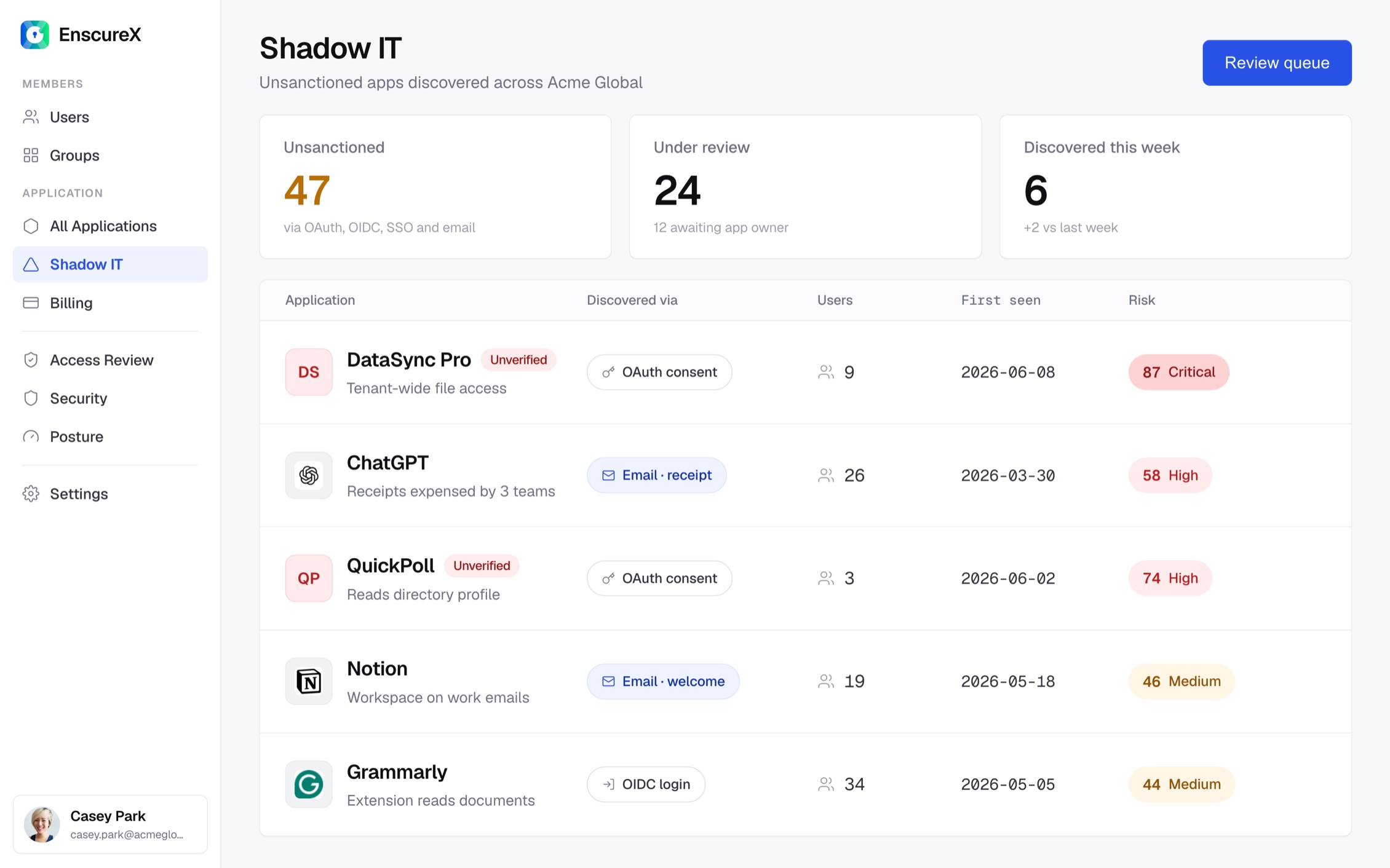Click the Users people icon in sidebar
Viewport: 1390px width, 868px height.
tap(31, 117)
